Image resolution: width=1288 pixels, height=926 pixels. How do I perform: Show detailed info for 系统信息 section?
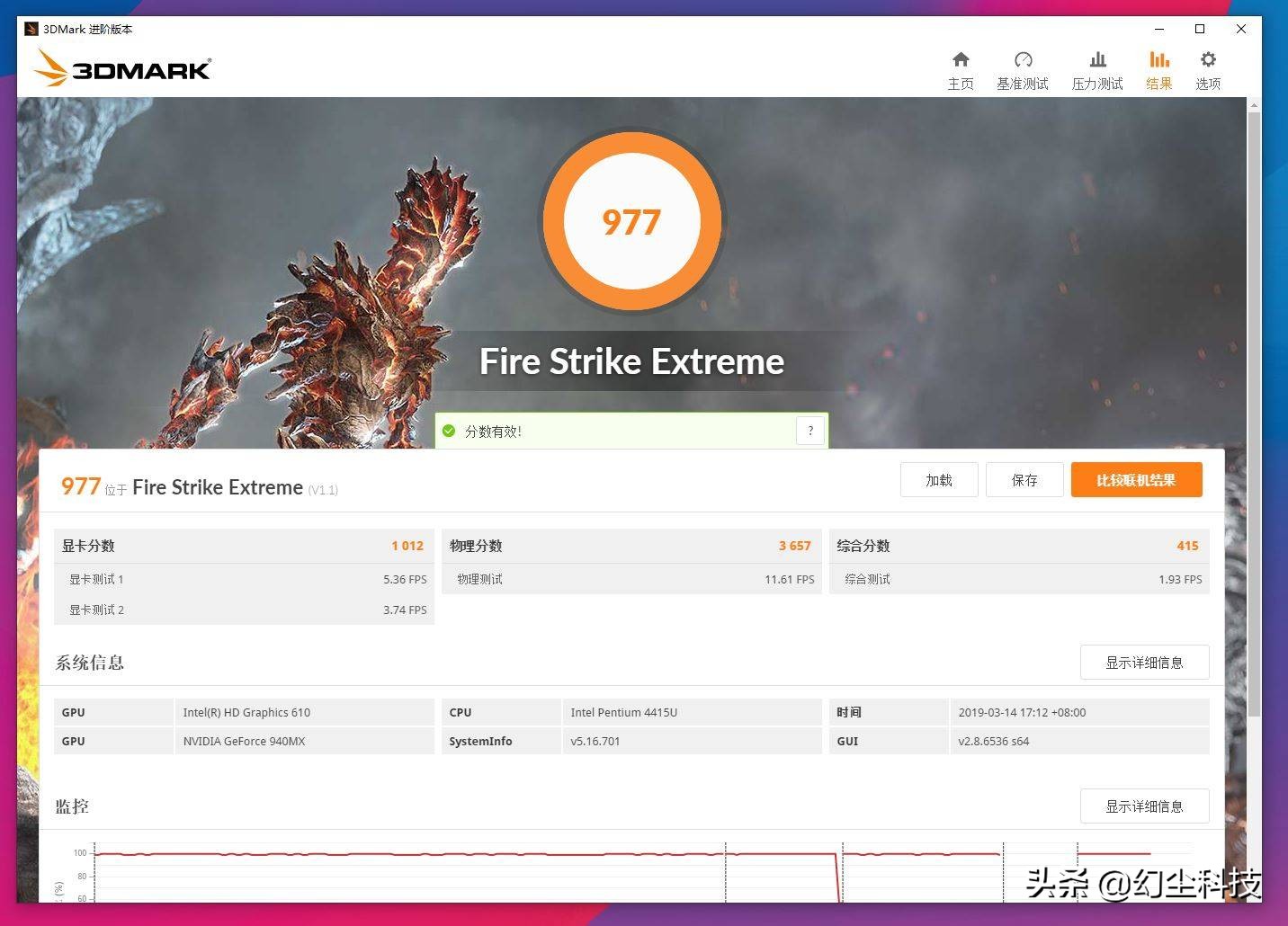point(1144,663)
